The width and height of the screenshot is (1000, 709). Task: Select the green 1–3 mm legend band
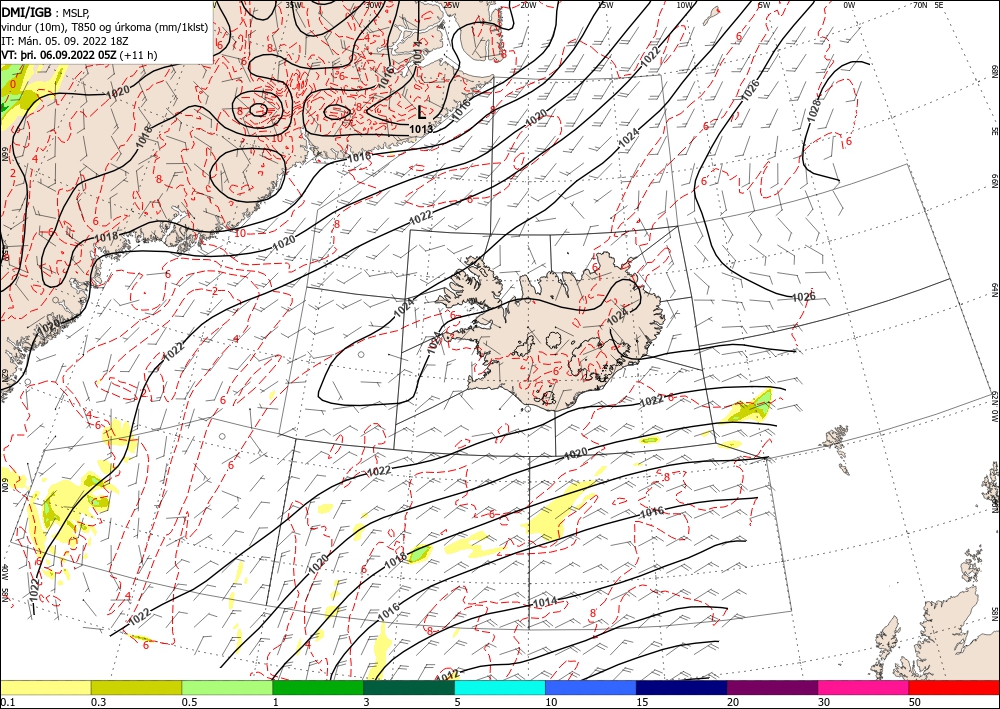coord(318,687)
